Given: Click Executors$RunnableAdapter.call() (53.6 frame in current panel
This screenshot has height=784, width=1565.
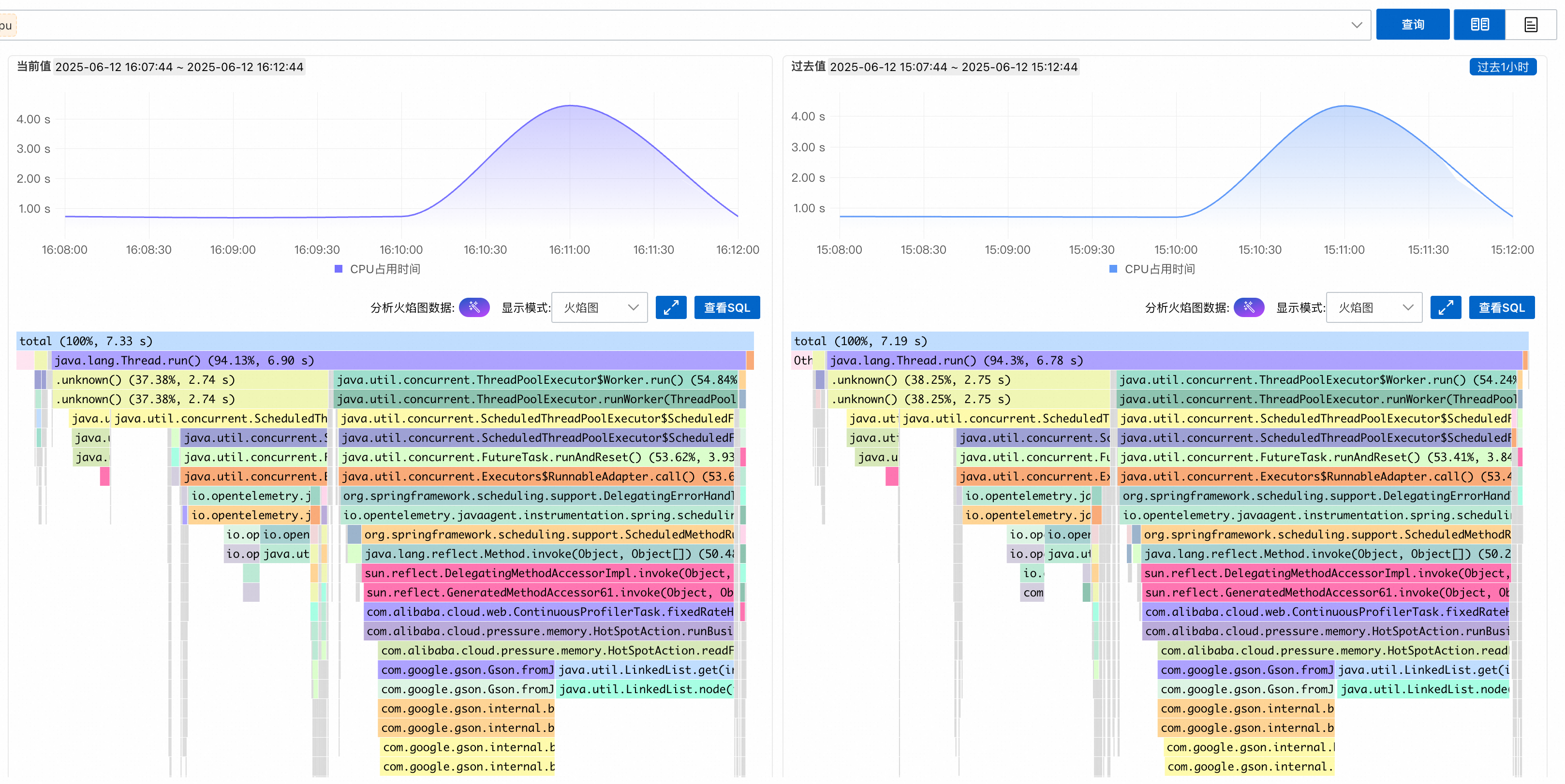Looking at the screenshot, I should coord(537,476).
